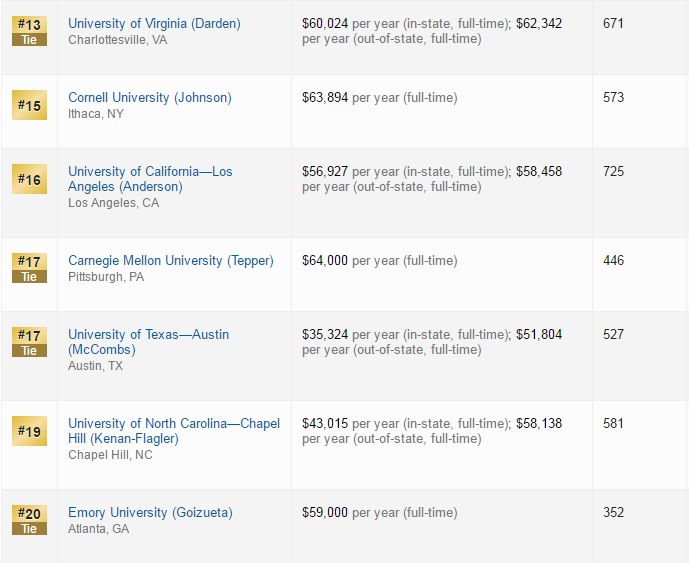Image resolution: width=689 pixels, height=563 pixels.
Task: Open University of Texas—Austin (McCombs) link
Action: click(x=149, y=342)
